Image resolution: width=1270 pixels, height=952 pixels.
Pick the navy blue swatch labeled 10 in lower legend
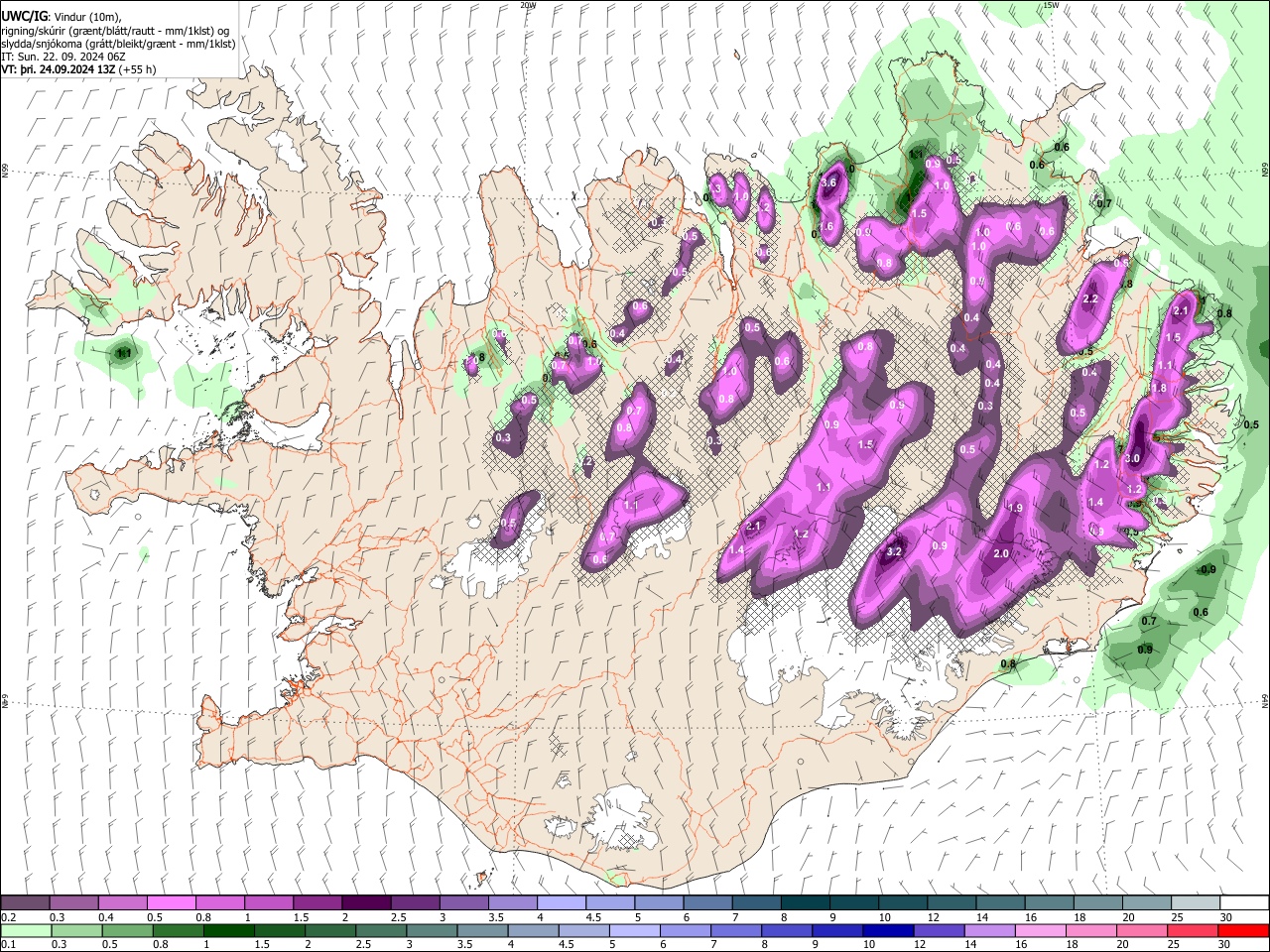(x=888, y=931)
